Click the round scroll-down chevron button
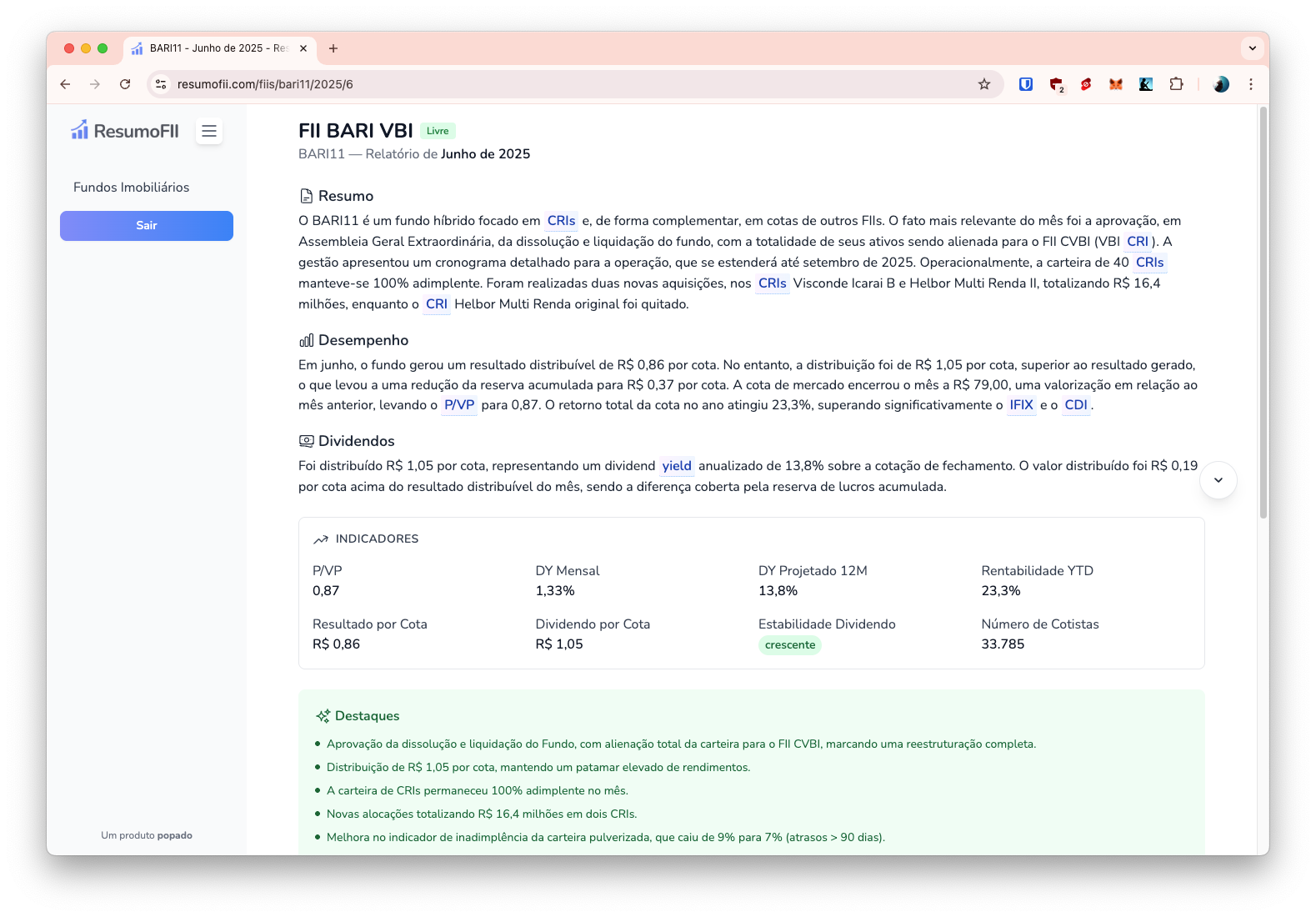The image size is (1316, 917). pyautogui.click(x=1218, y=480)
